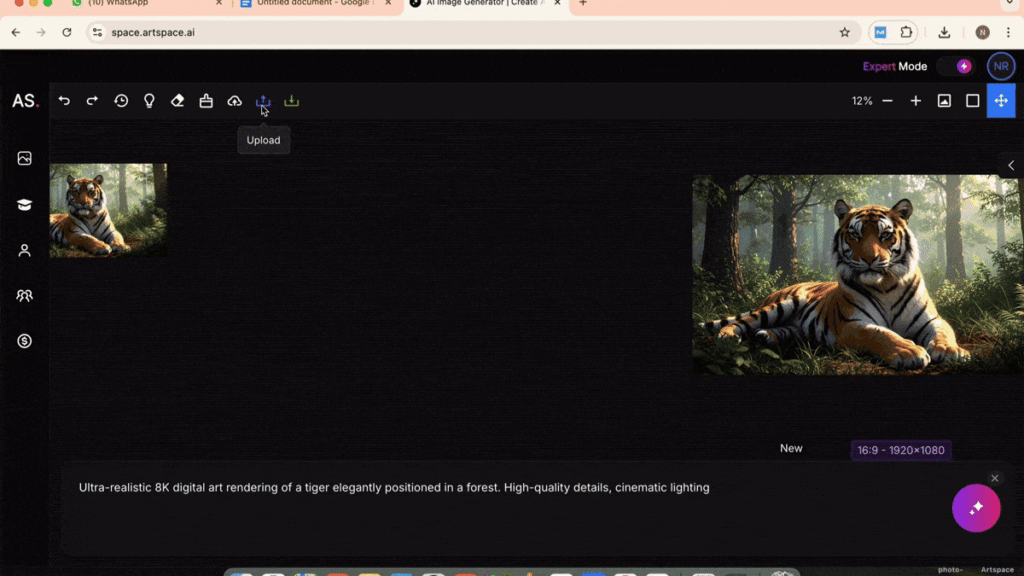The image size is (1024, 576).
Task: Open the dollar pricing icon in sidebar
Action: [25, 341]
